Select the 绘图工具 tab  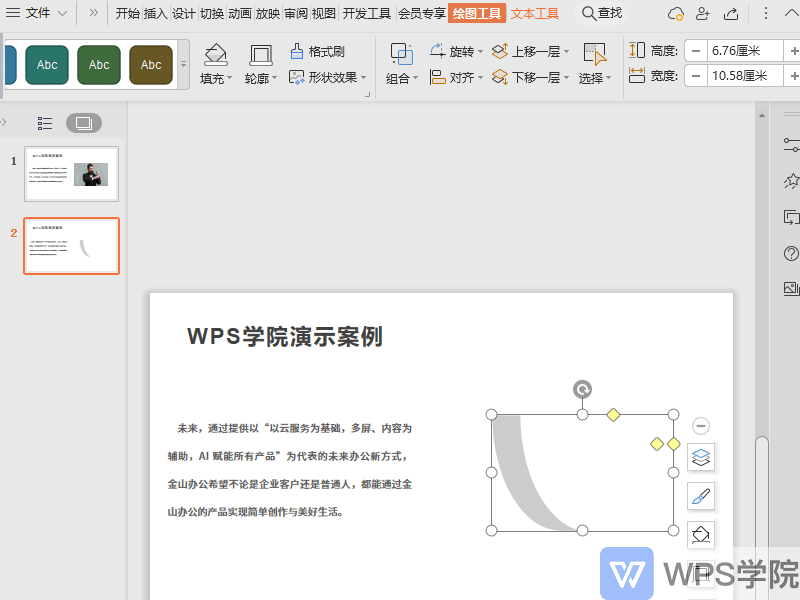coord(477,13)
